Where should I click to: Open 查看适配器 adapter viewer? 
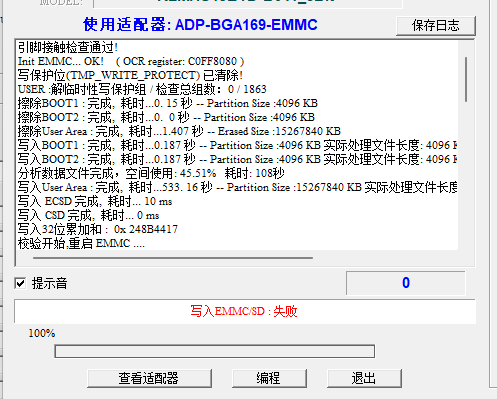pos(149,378)
